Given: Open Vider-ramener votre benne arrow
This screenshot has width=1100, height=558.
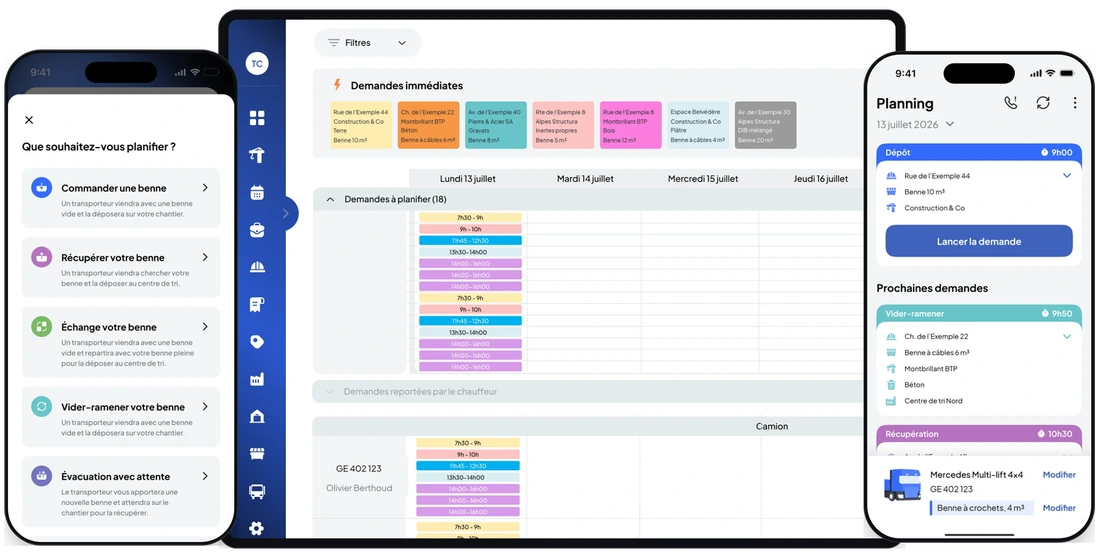Looking at the screenshot, I should click(x=205, y=406).
